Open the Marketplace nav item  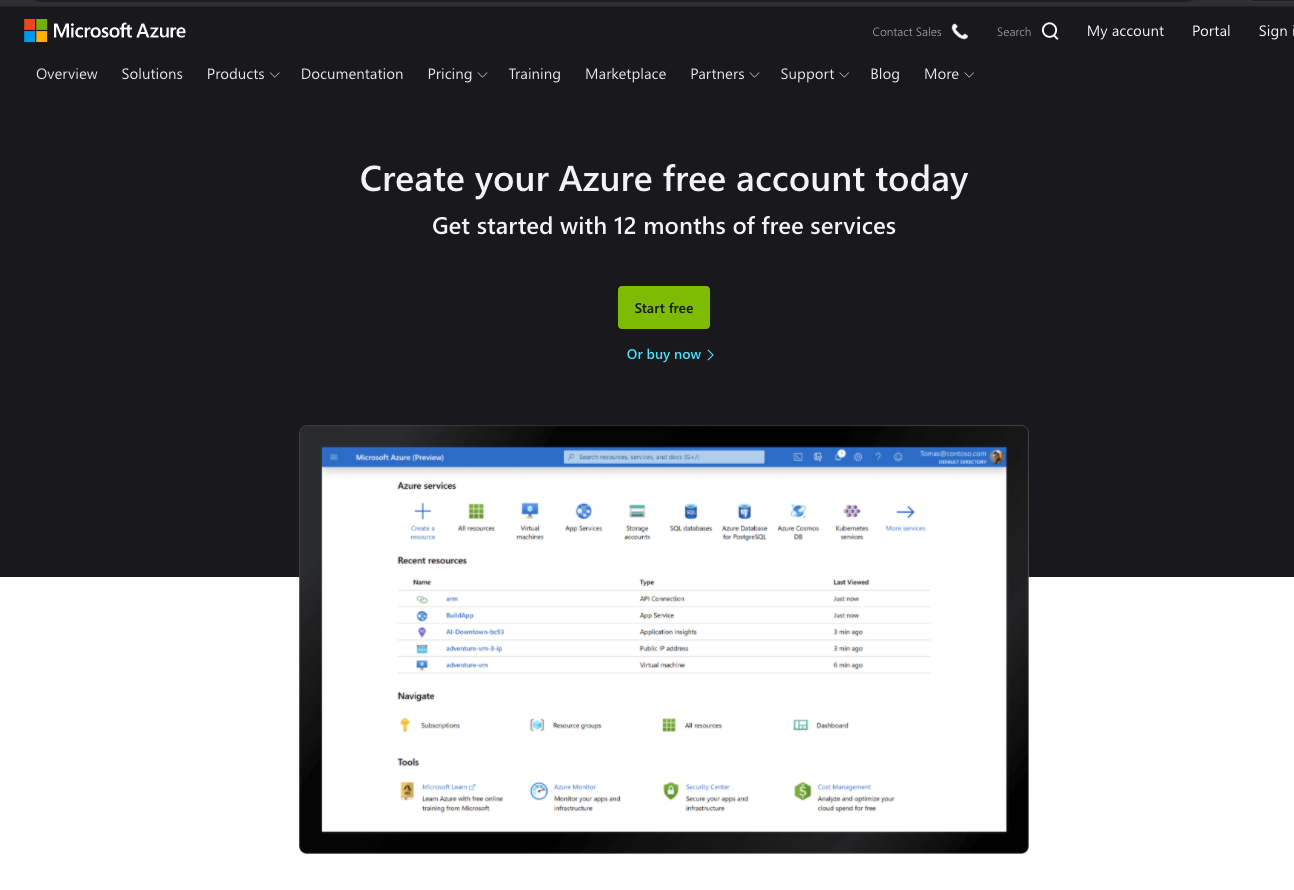coord(626,74)
